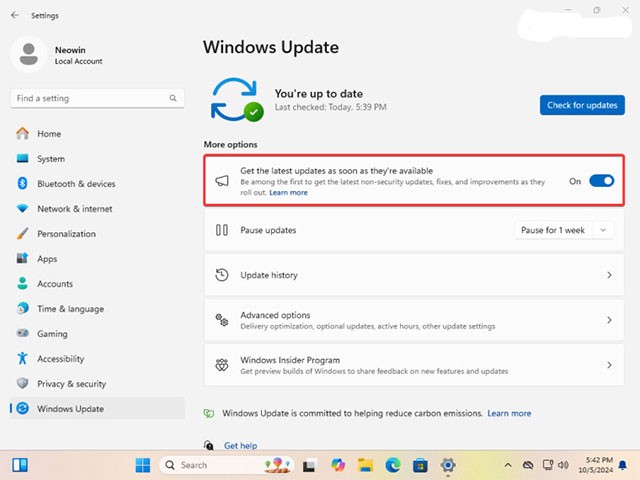
Task: Open the Accounts label in the sidebar
Action: click(55, 284)
